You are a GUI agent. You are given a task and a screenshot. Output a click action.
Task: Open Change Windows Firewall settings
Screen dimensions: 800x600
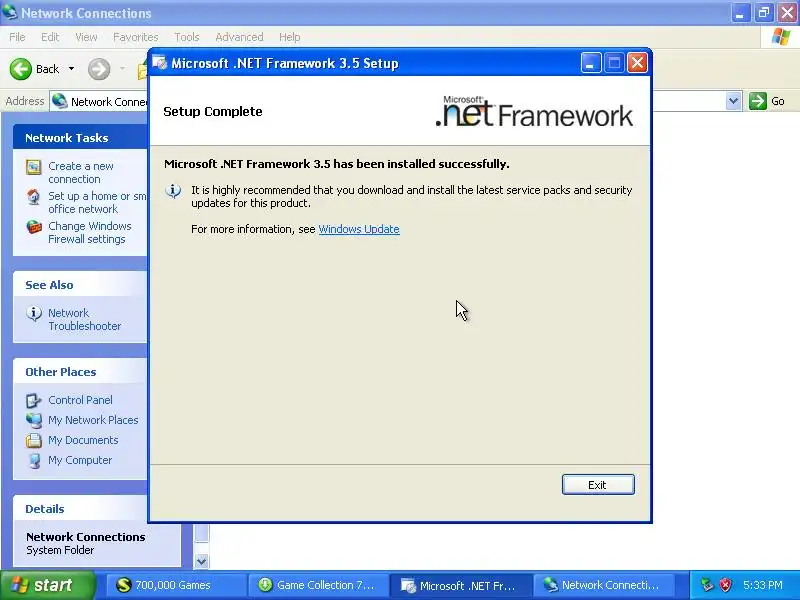90,232
